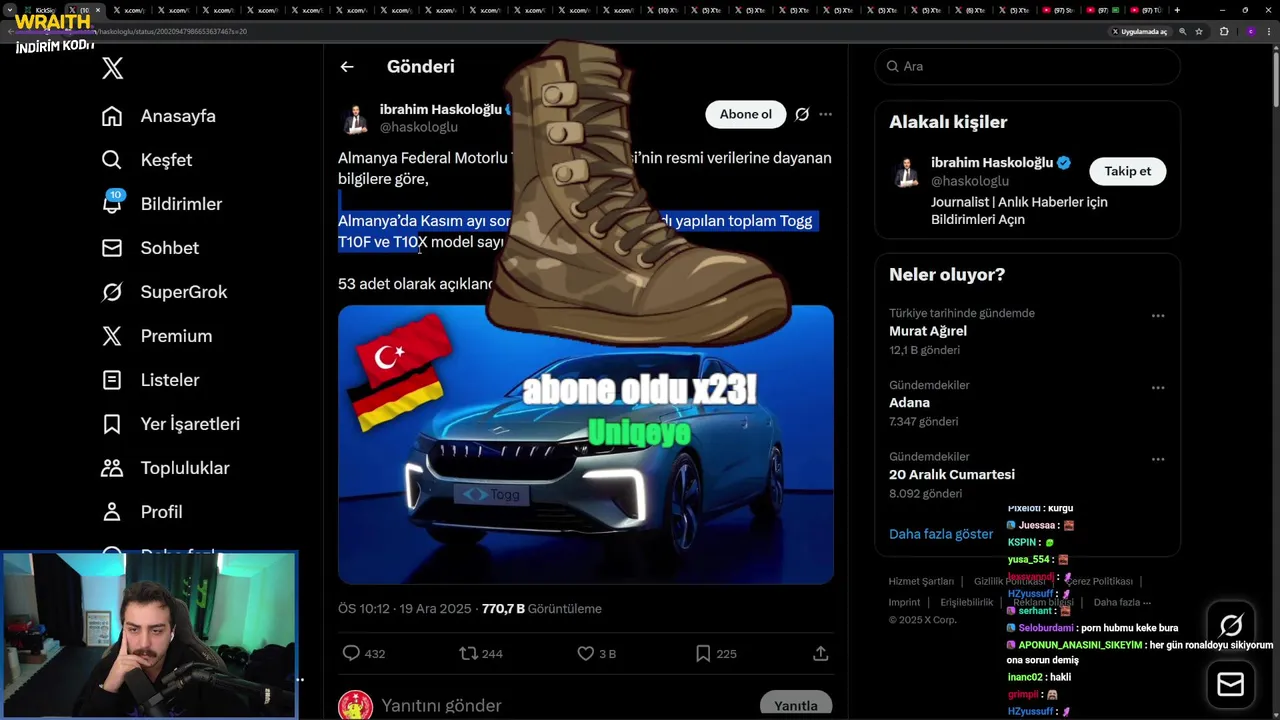Screen dimensions: 1280x720
Task: Click the browser zoom magnifier icon
Action: tap(1182, 31)
